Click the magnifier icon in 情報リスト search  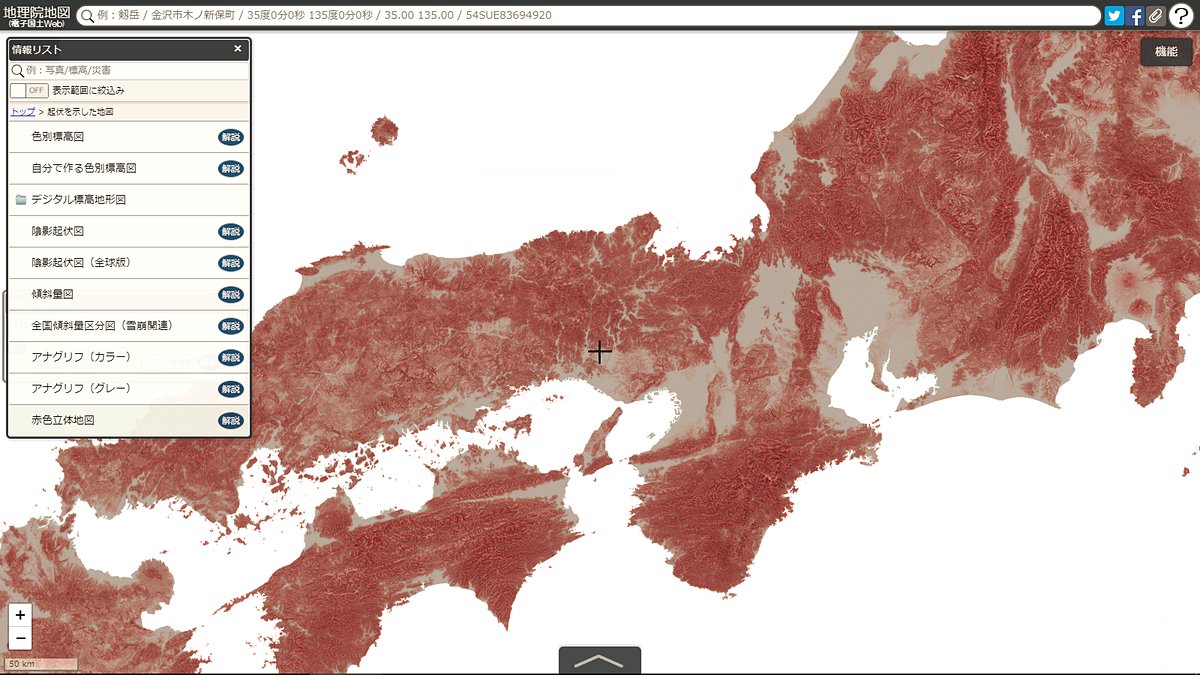click(17, 71)
